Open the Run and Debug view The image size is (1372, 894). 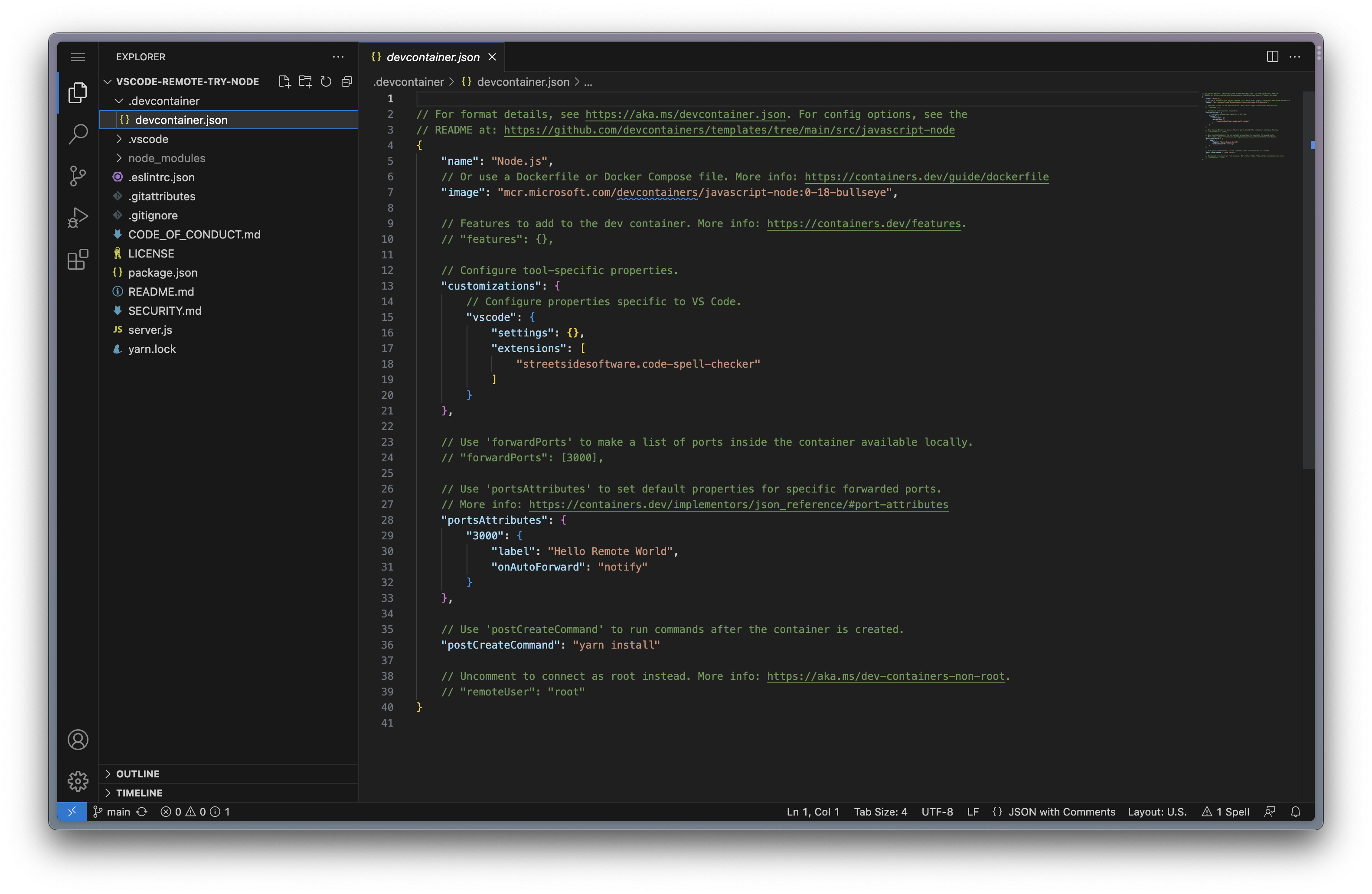[x=78, y=217]
